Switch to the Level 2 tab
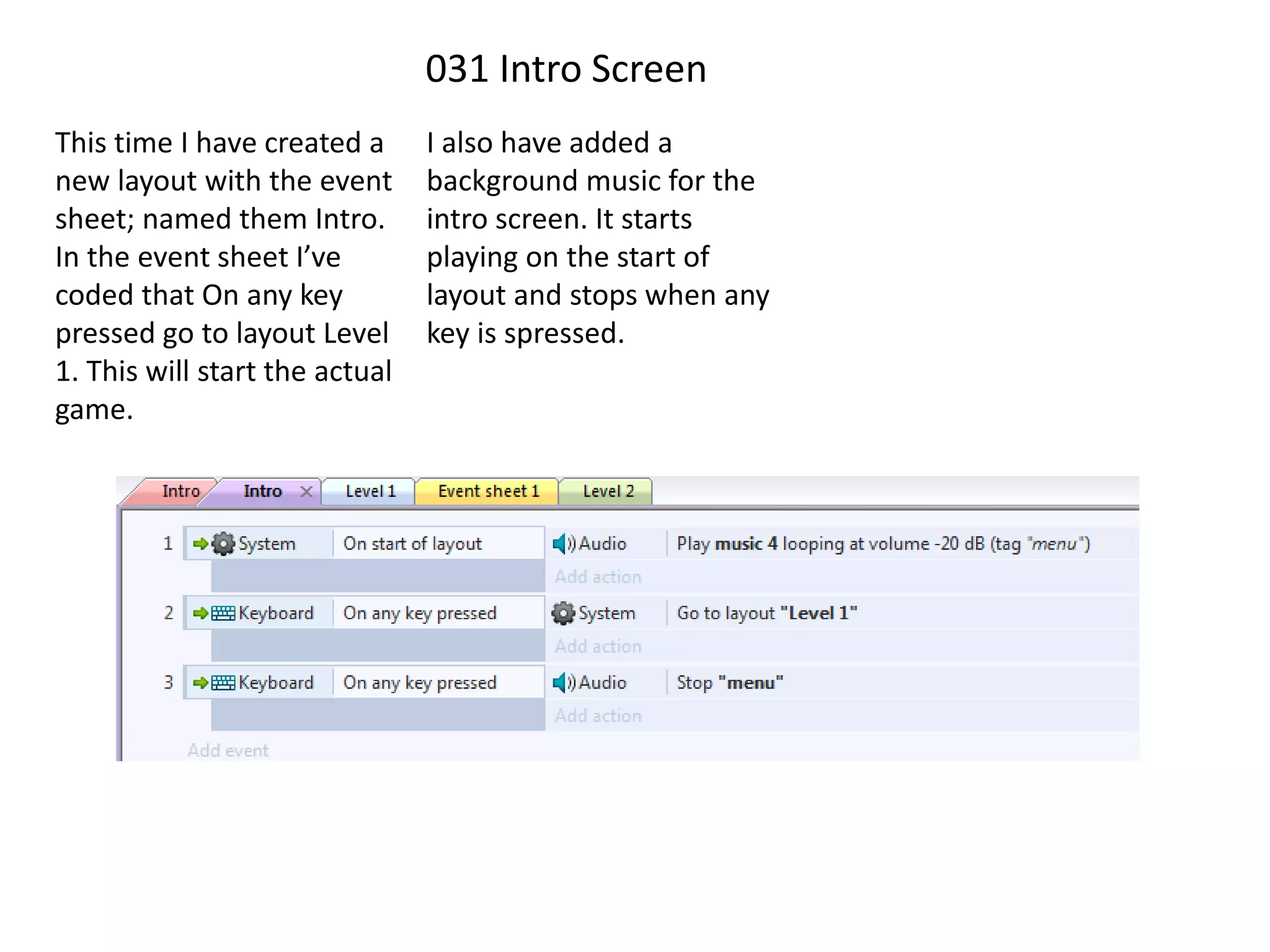 608,491
